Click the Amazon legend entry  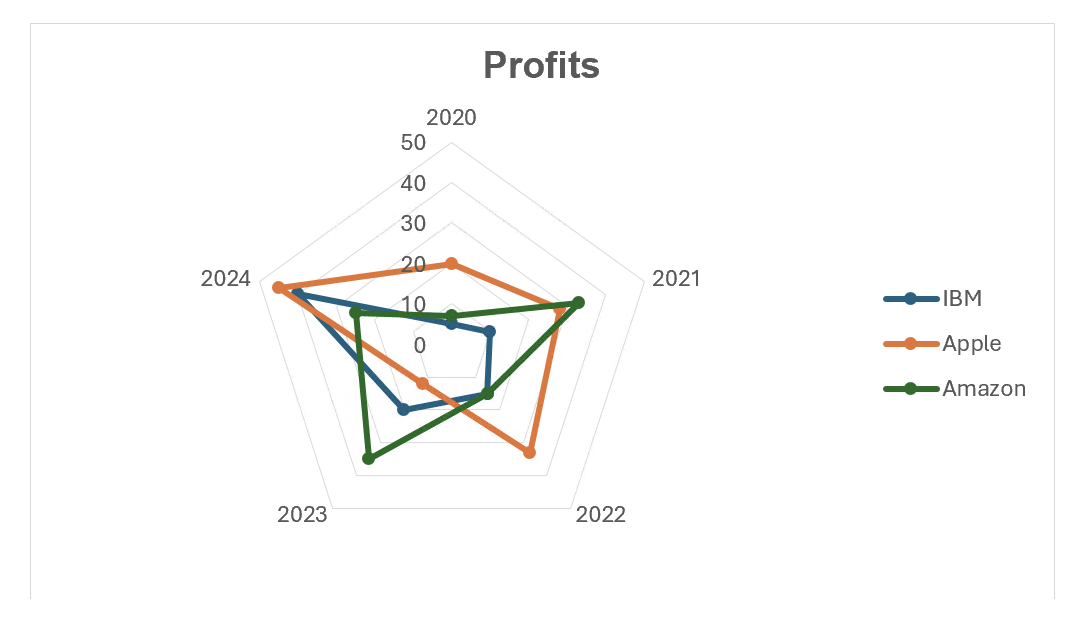(955, 388)
